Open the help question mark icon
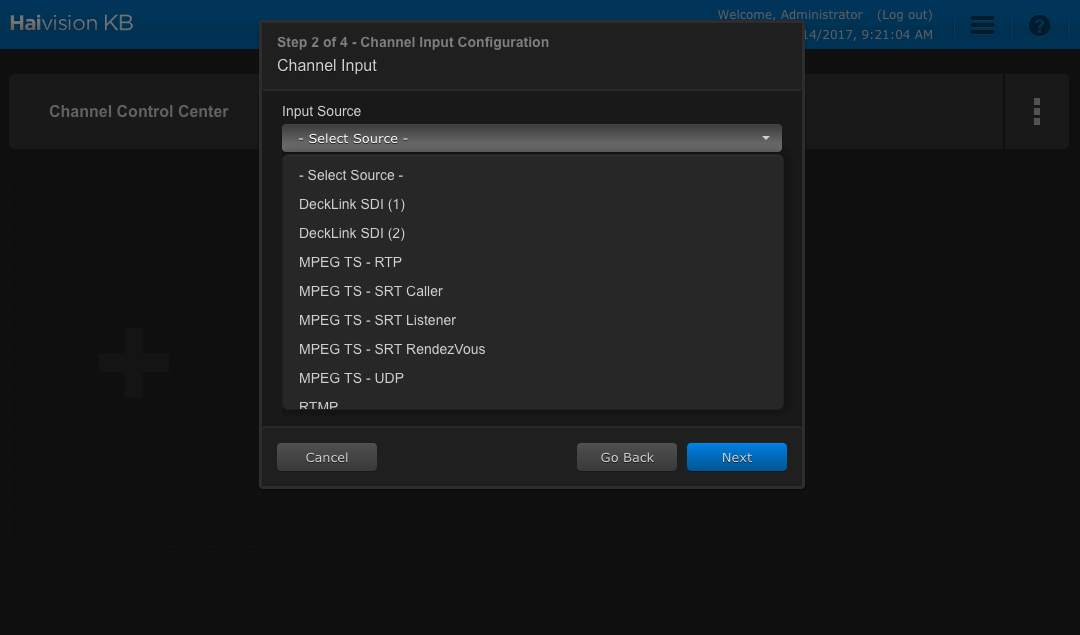The height and width of the screenshot is (635, 1080). click(1039, 25)
